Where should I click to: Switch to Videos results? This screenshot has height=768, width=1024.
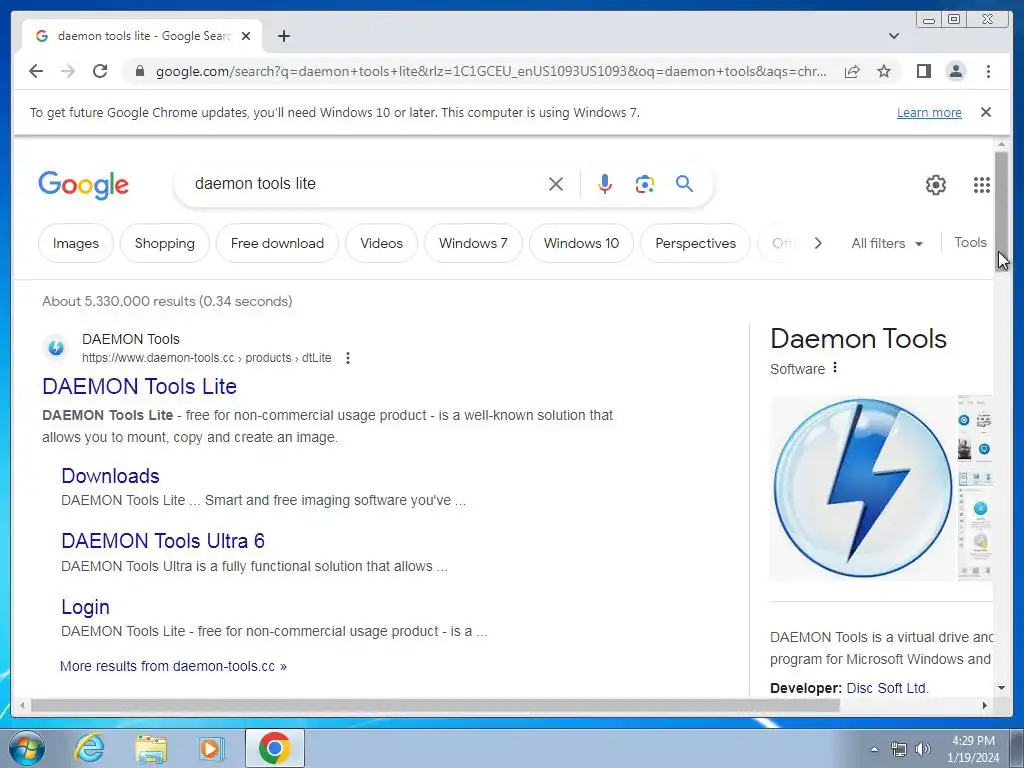[381, 243]
